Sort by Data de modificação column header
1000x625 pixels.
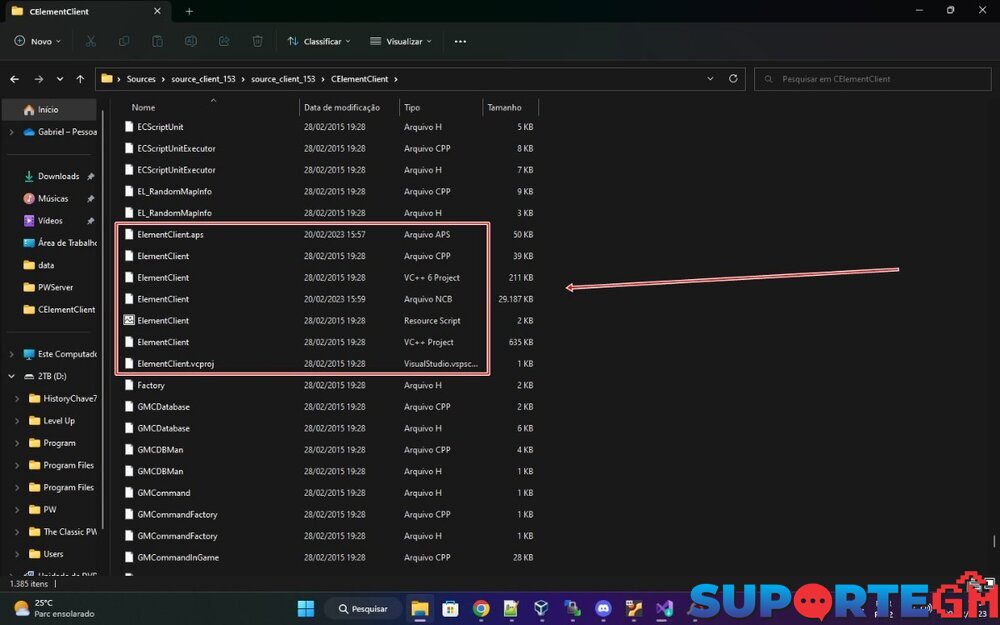pos(342,107)
